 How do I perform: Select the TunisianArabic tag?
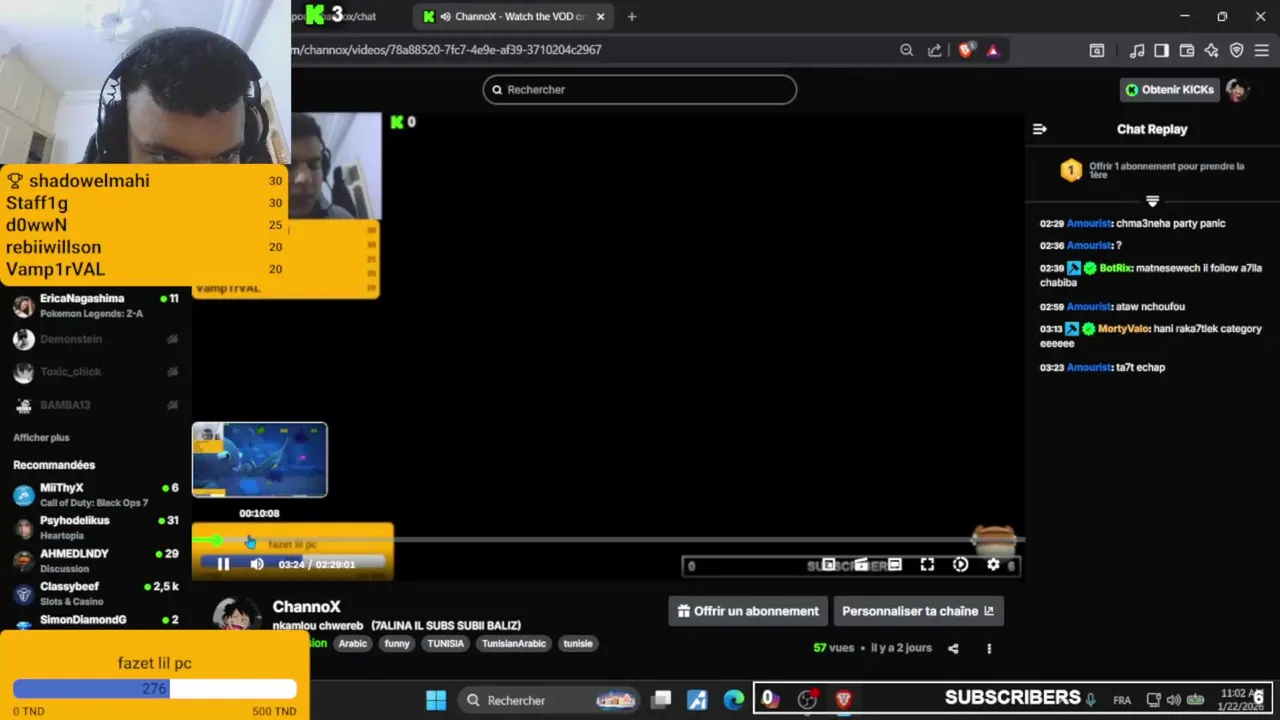pos(514,644)
